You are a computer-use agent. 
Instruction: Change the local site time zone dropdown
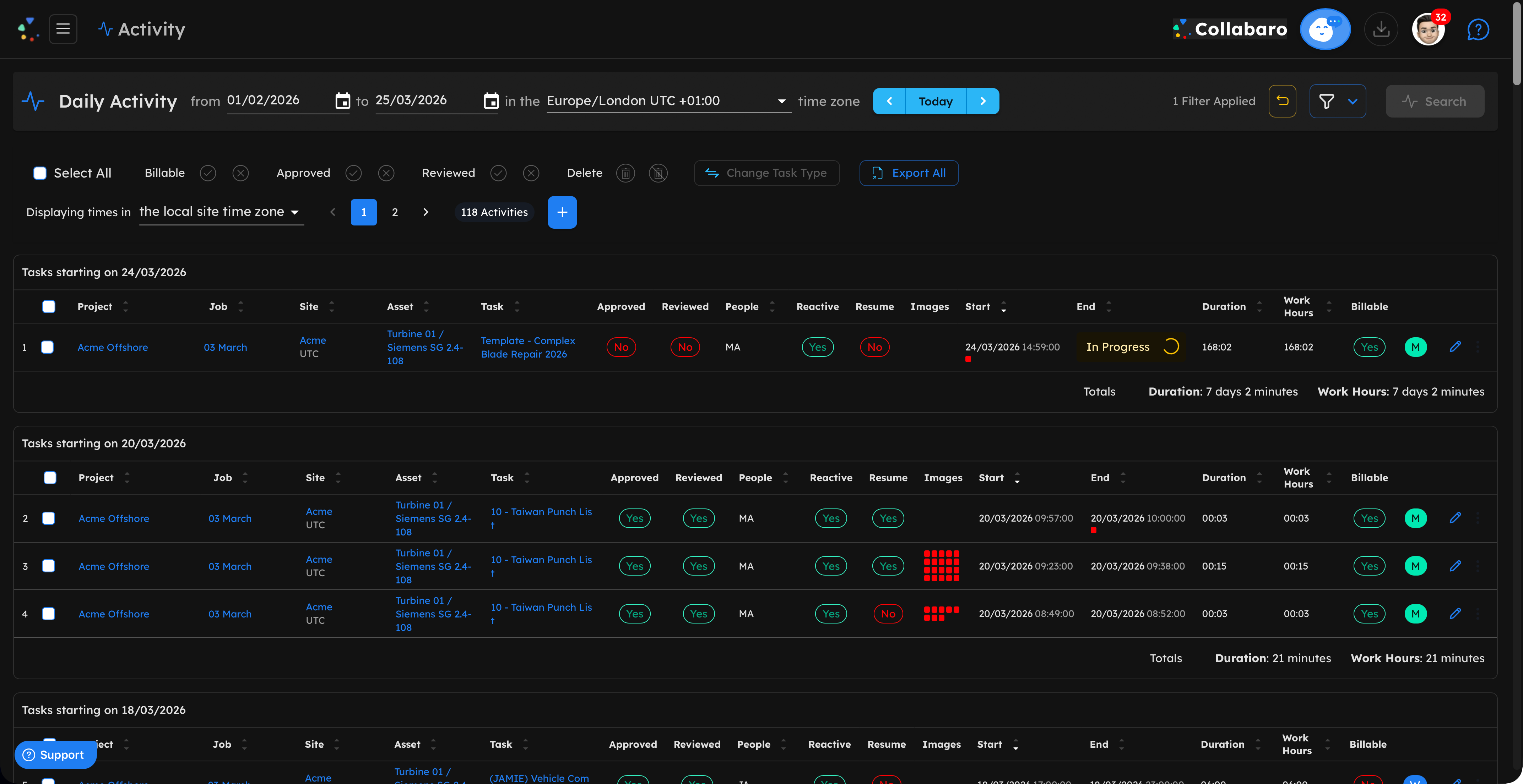221,212
